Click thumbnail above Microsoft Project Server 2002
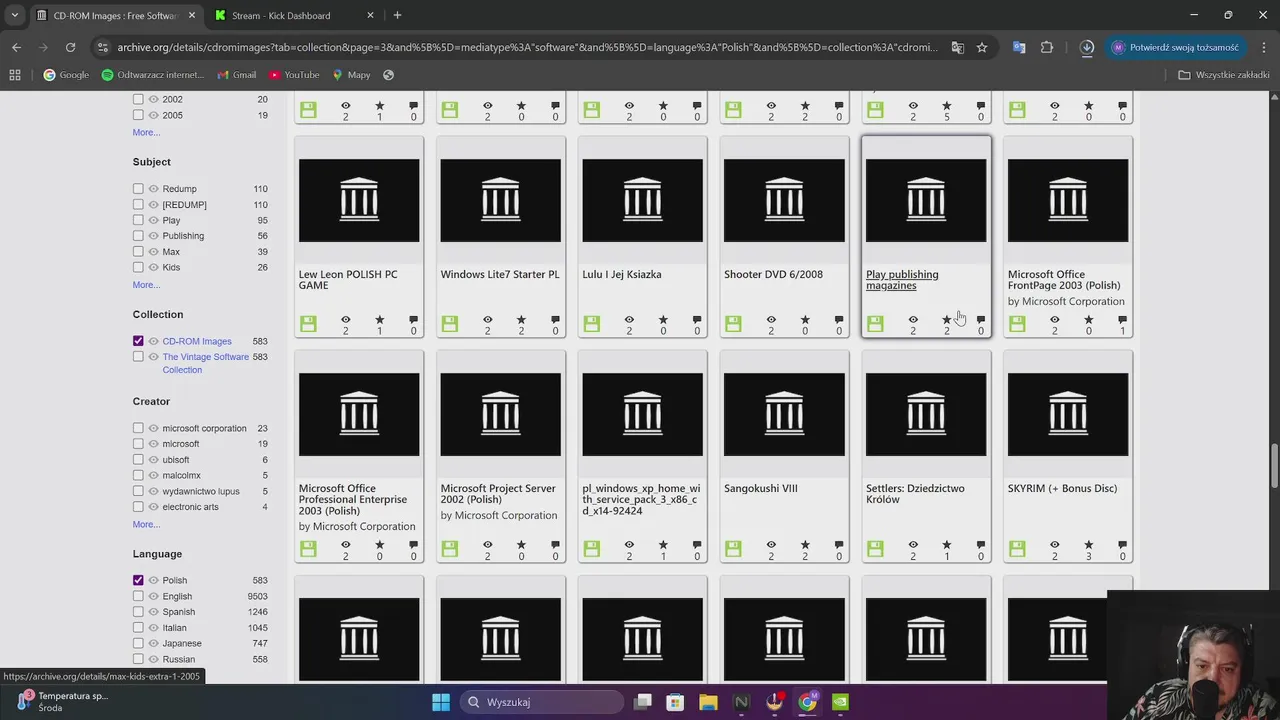Image resolution: width=1280 pixels, height=720 pixels. click(x=501, y=414)
